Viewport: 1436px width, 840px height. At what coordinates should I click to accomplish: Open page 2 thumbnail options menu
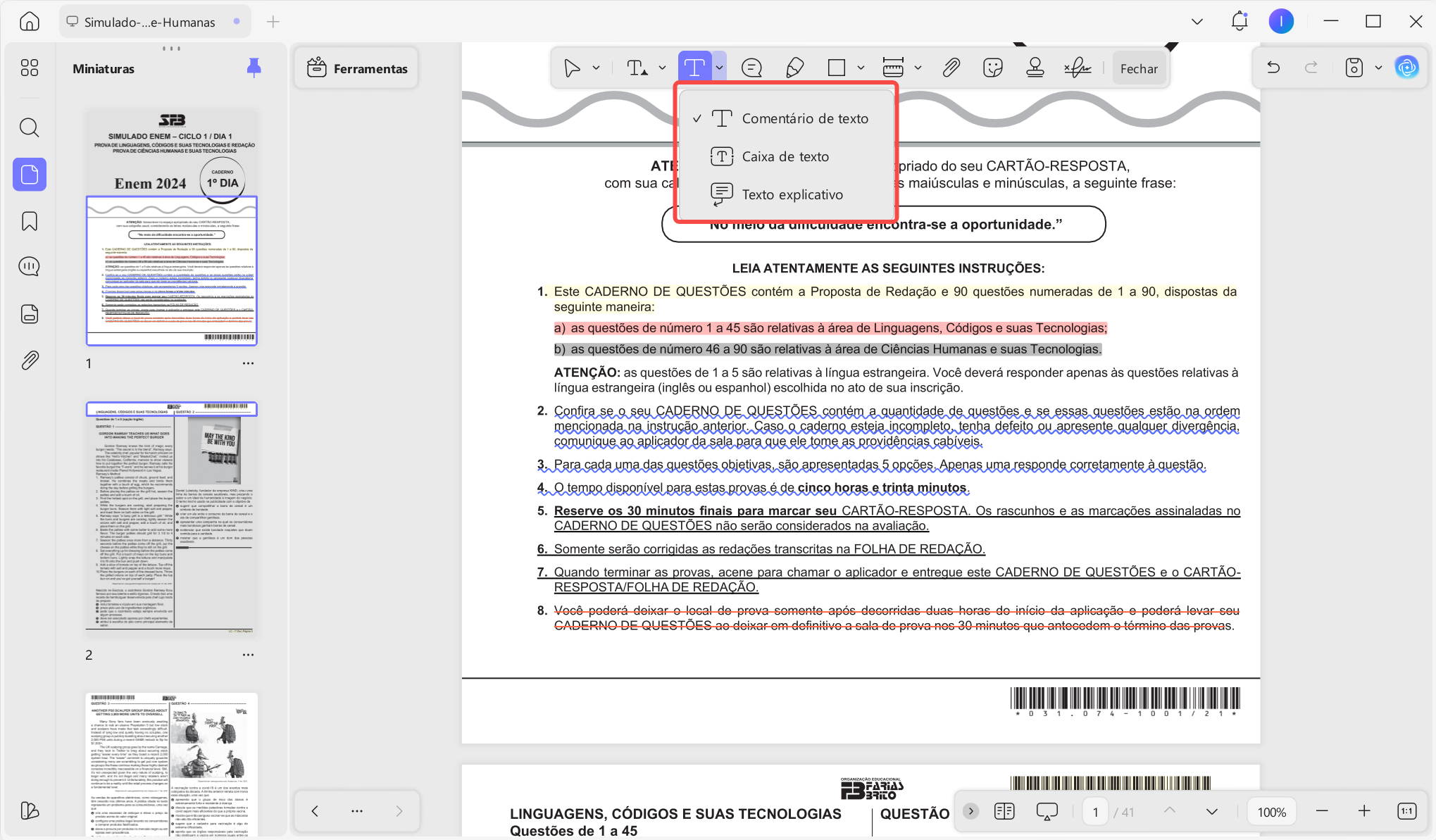pos(248,655)
